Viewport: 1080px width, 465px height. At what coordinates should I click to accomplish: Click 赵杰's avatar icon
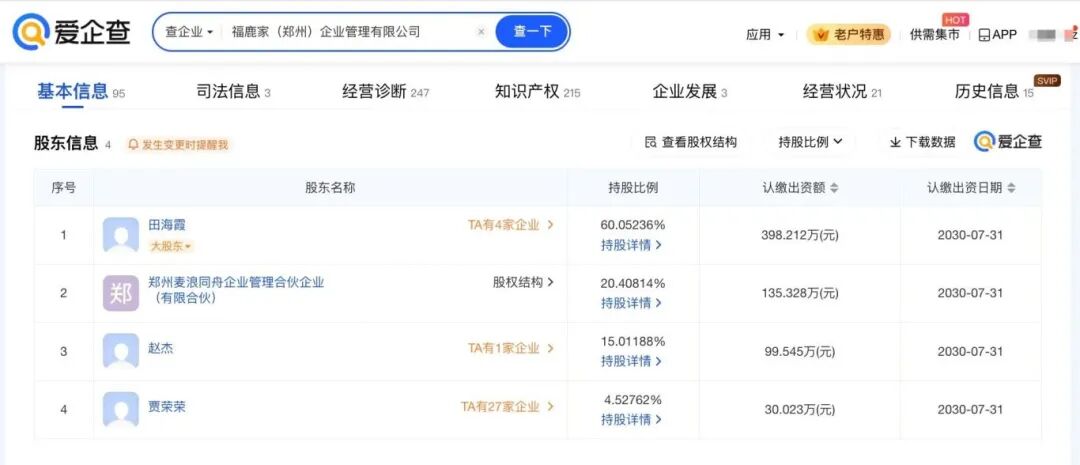[x=121, y=351]
